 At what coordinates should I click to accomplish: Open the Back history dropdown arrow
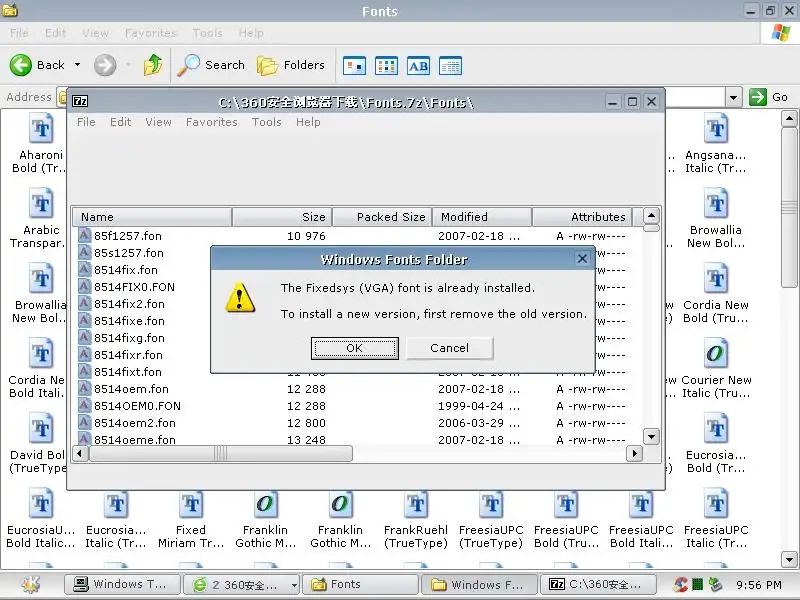pos(78,65)
